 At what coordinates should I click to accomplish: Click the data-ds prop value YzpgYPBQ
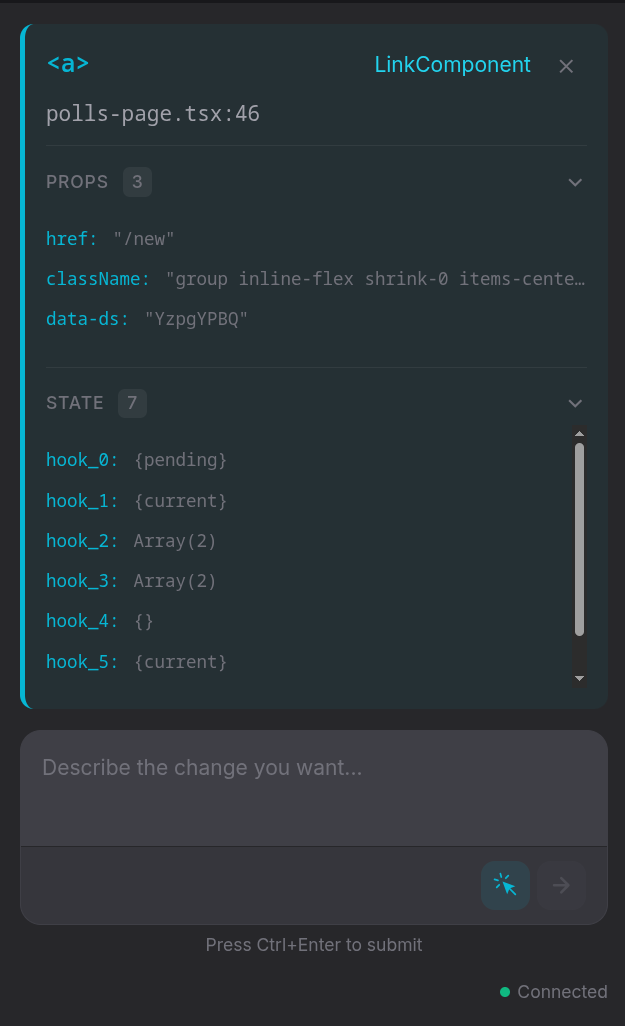pos(194,319)
